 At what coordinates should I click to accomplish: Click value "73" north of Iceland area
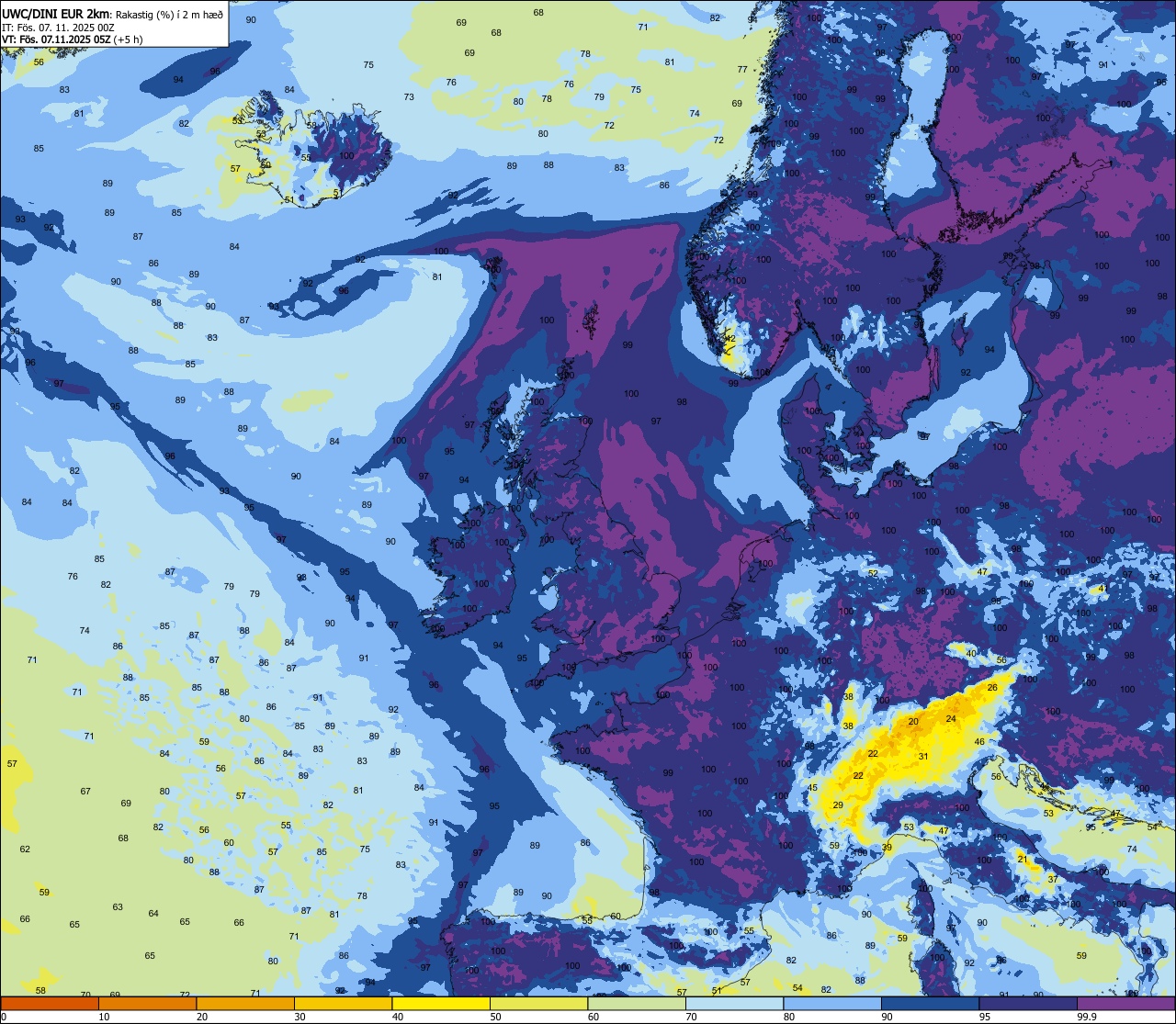(409, 97)
